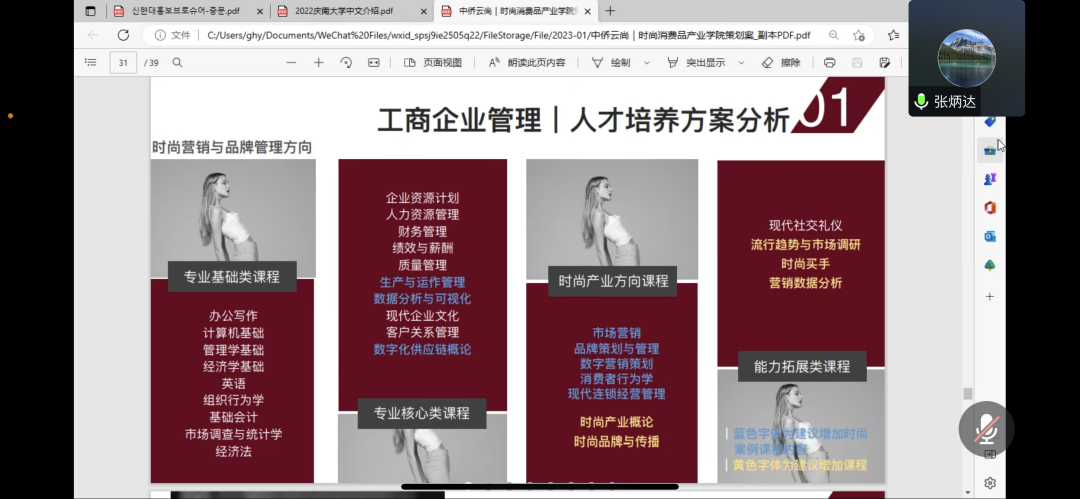Open the 页面视图 page view menu

pyautogui.click(x=433, y=62)
